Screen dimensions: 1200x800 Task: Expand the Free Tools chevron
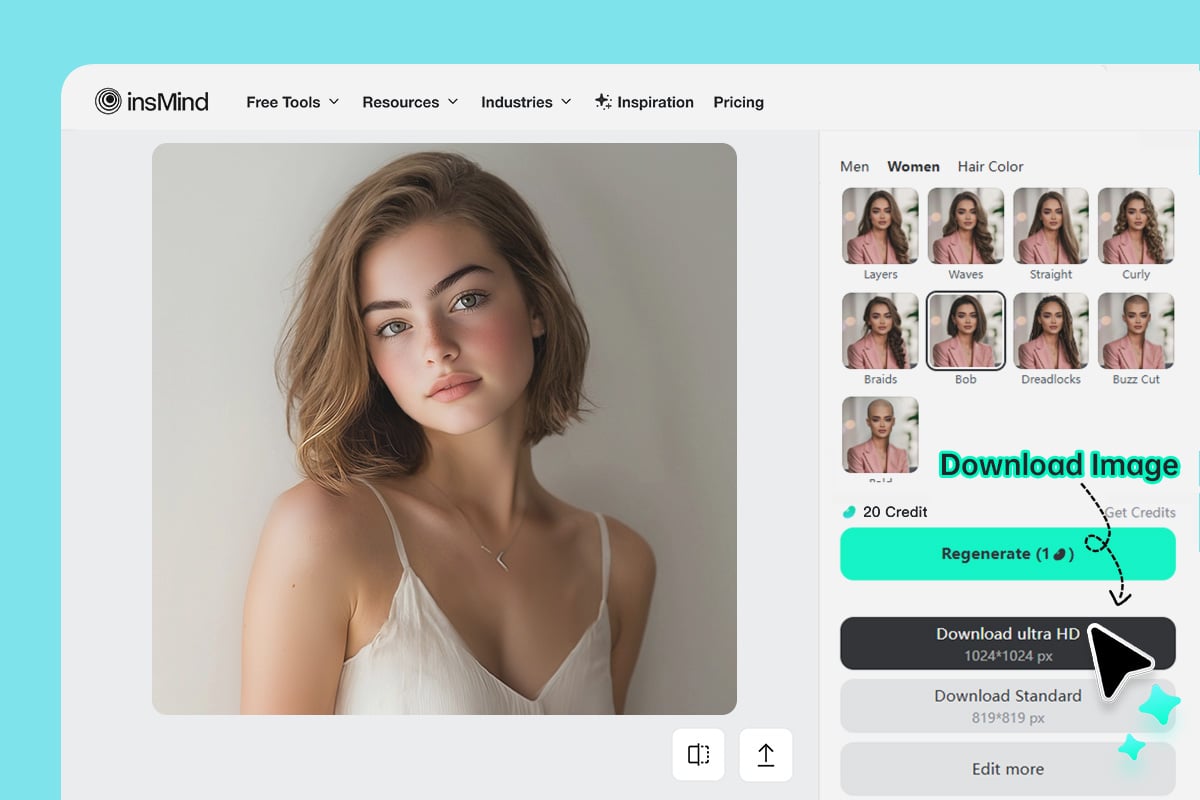(x=334, y=102)
